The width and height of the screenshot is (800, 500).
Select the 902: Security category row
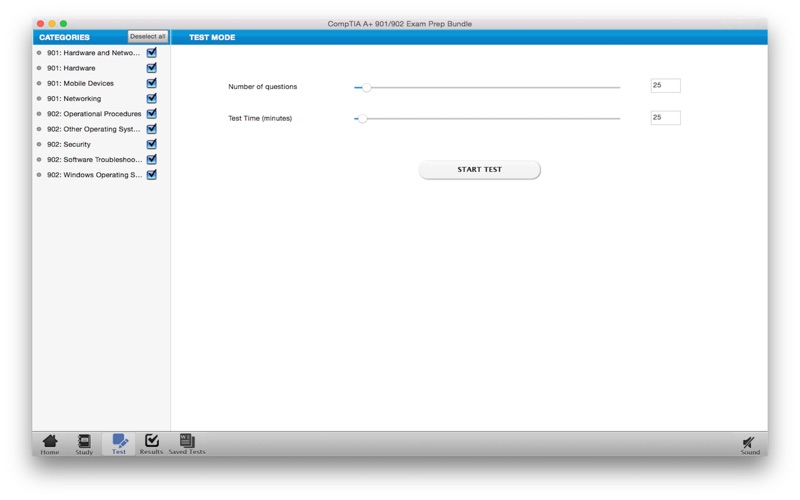tap(101, 144)
